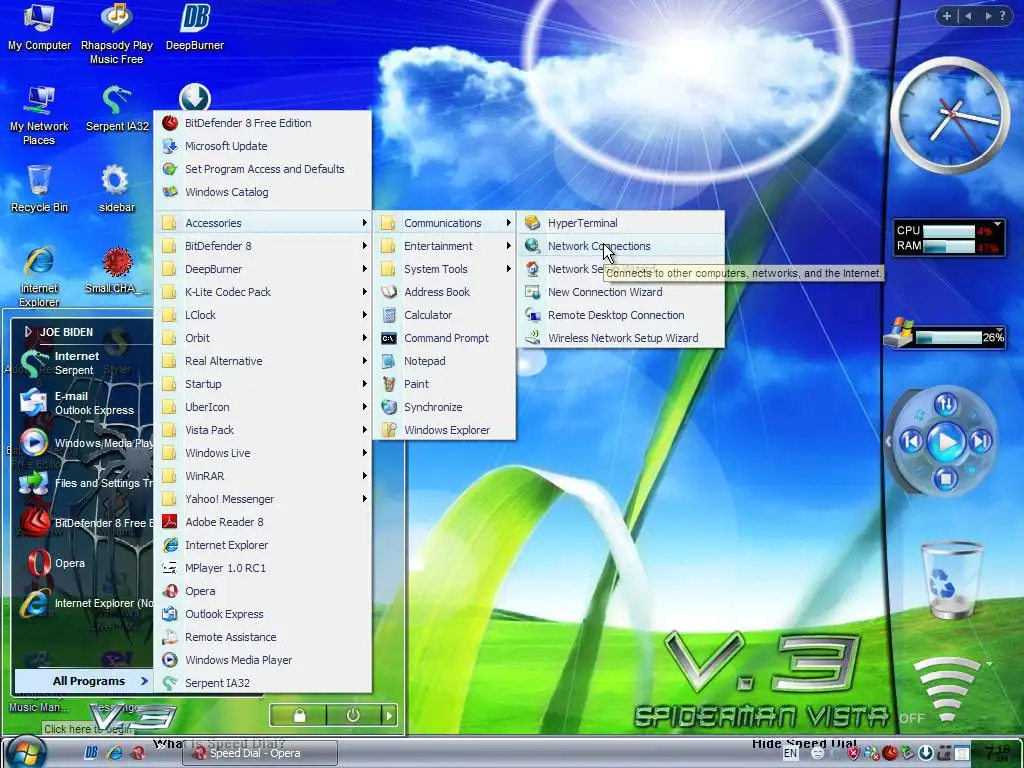
Task: Open HyperTerminal in Communications submenu
Action: tap(621, 223)
